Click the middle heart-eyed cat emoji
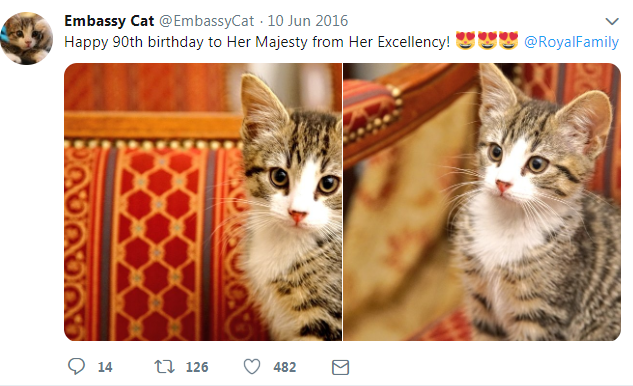This screenshot has width=633, height=386. click(487, 41)
